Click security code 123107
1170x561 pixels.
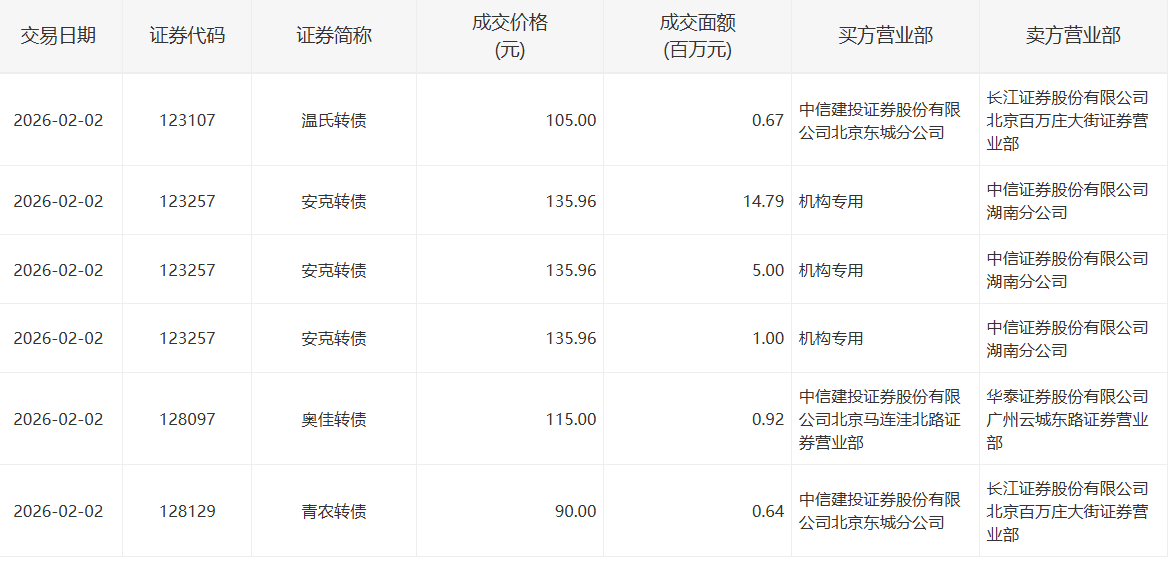187,120
